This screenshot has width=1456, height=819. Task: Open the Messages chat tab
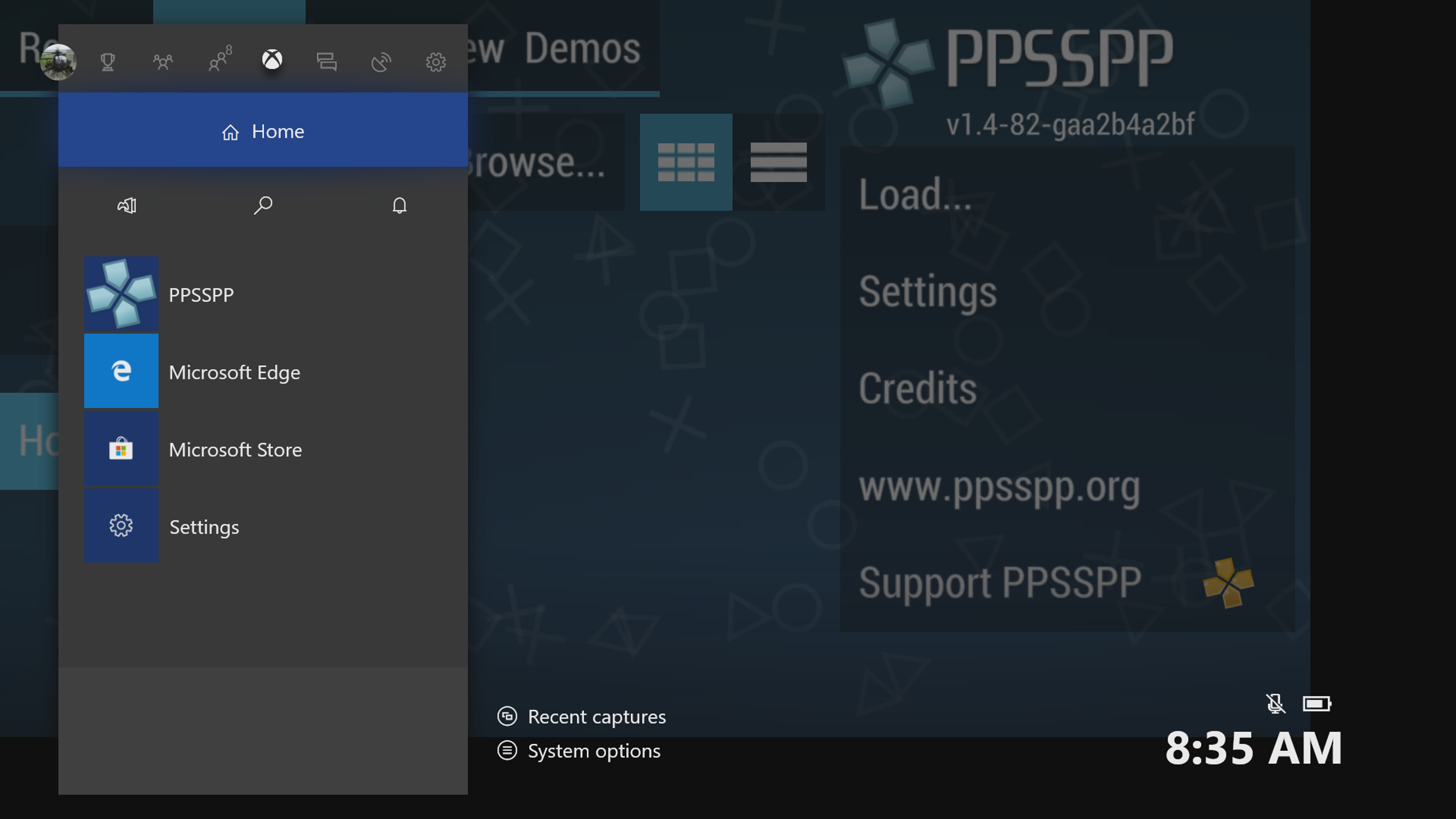(327, 61)
